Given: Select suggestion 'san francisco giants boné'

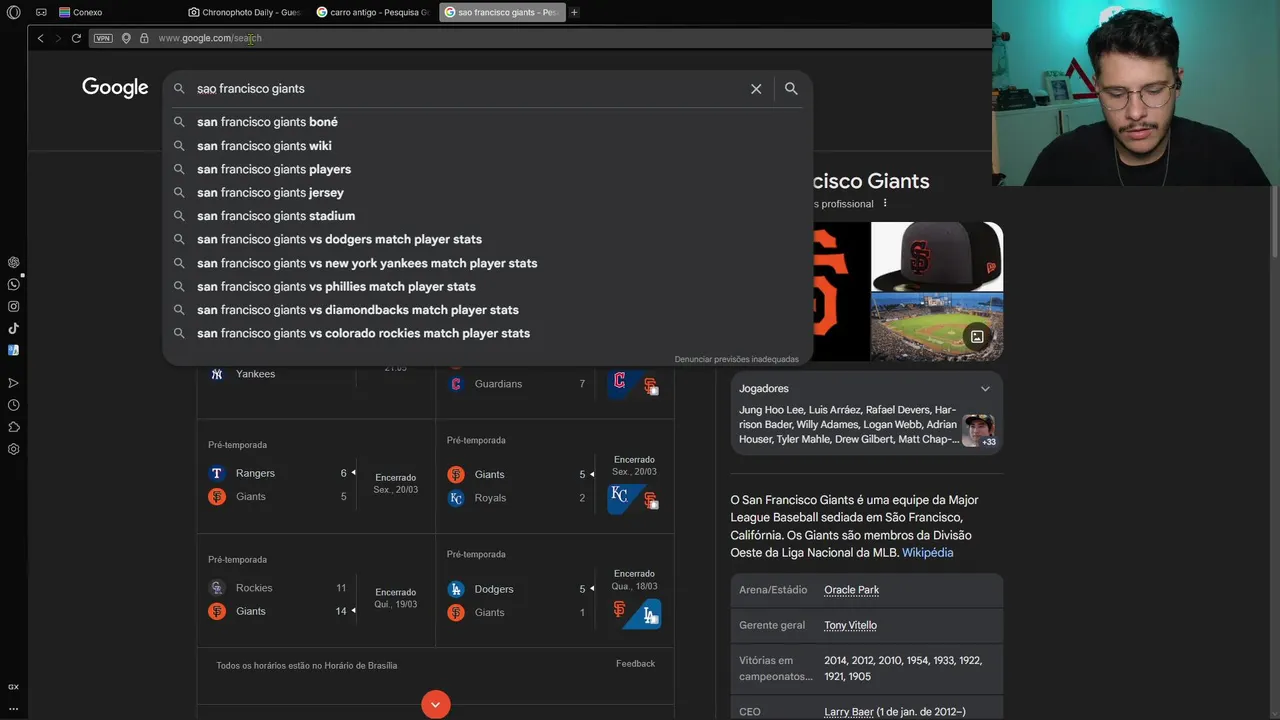Looking at the screenshot, I should pyautogui.click(x=487, y=122).
